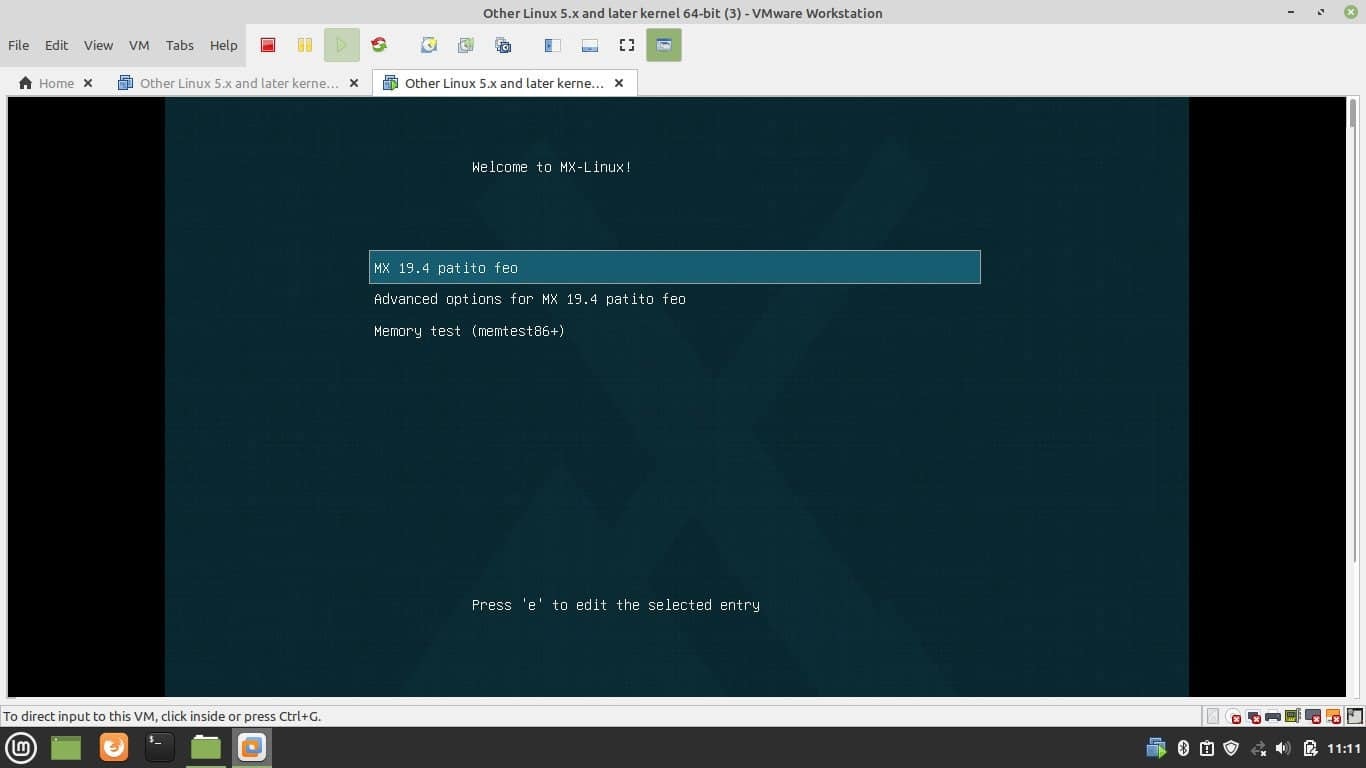
Task: Open the Files manager from the taskbar
Action: (x=206, y=747)
